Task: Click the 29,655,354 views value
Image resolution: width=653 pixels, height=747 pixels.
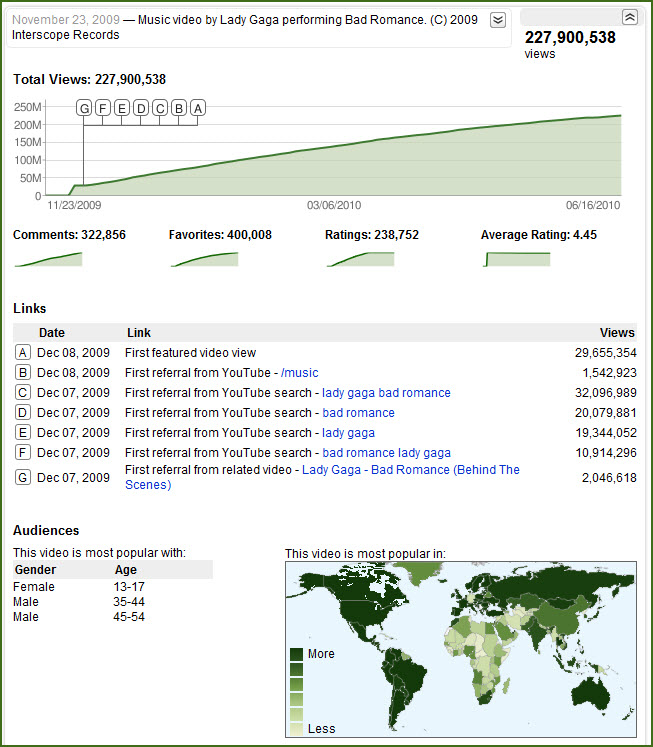Action: 605,353
